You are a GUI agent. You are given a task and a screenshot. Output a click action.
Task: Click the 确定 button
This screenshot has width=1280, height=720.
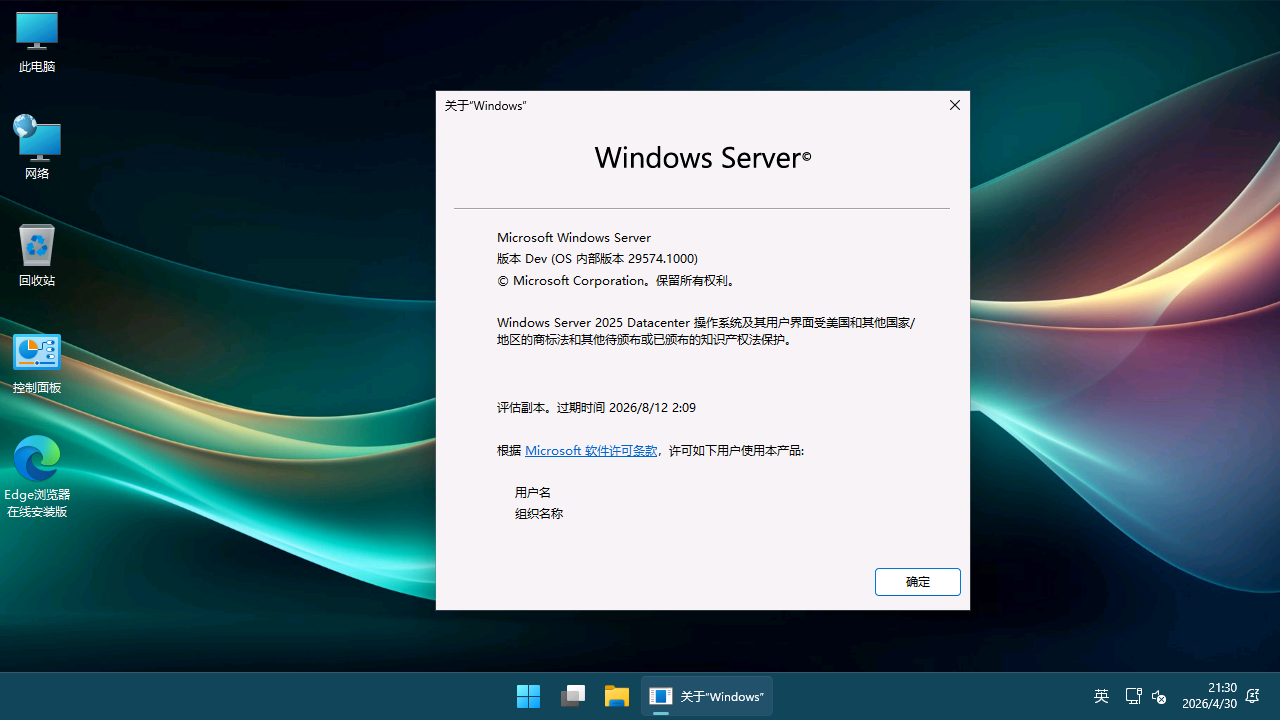tap(918, 582)
